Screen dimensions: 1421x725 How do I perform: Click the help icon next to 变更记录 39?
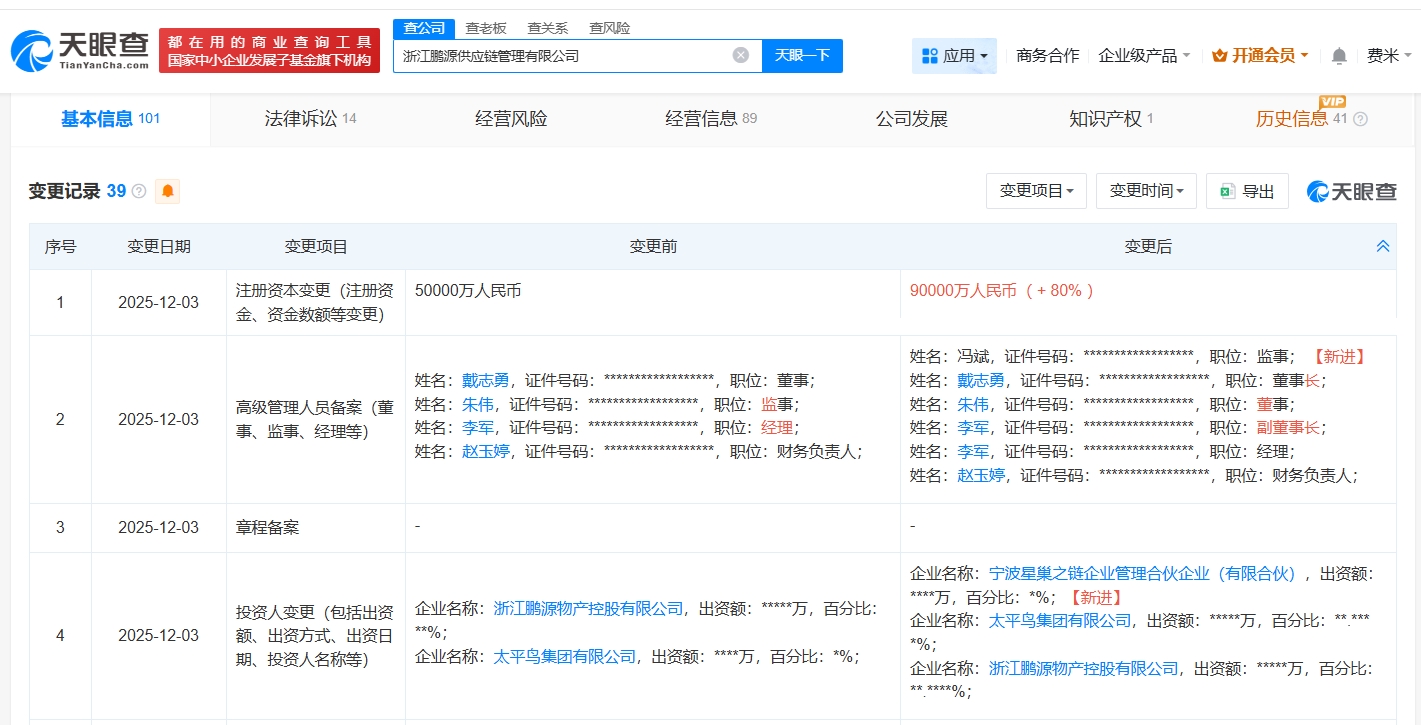pyautogui.click(x=139, y=191)
